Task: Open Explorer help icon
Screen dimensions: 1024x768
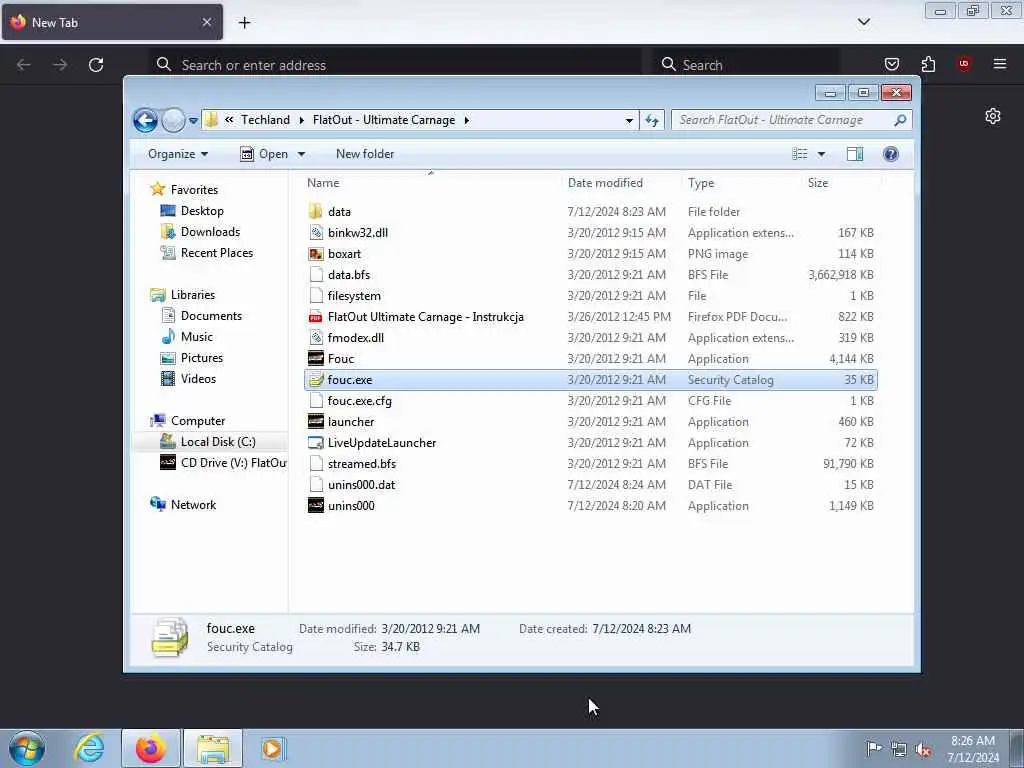Action: coord(891,154)
